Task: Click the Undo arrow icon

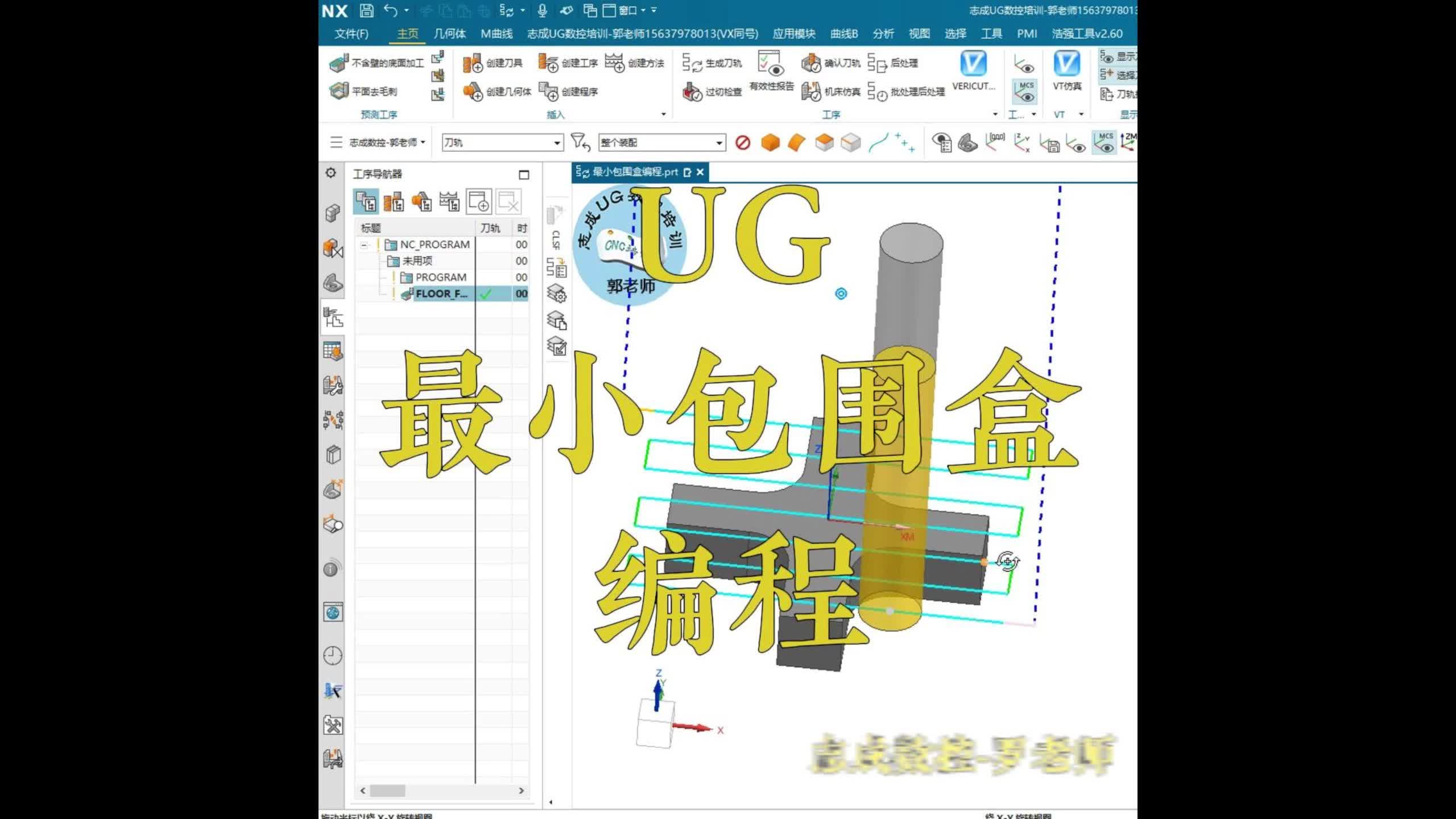Action: [x=391, y=10]
